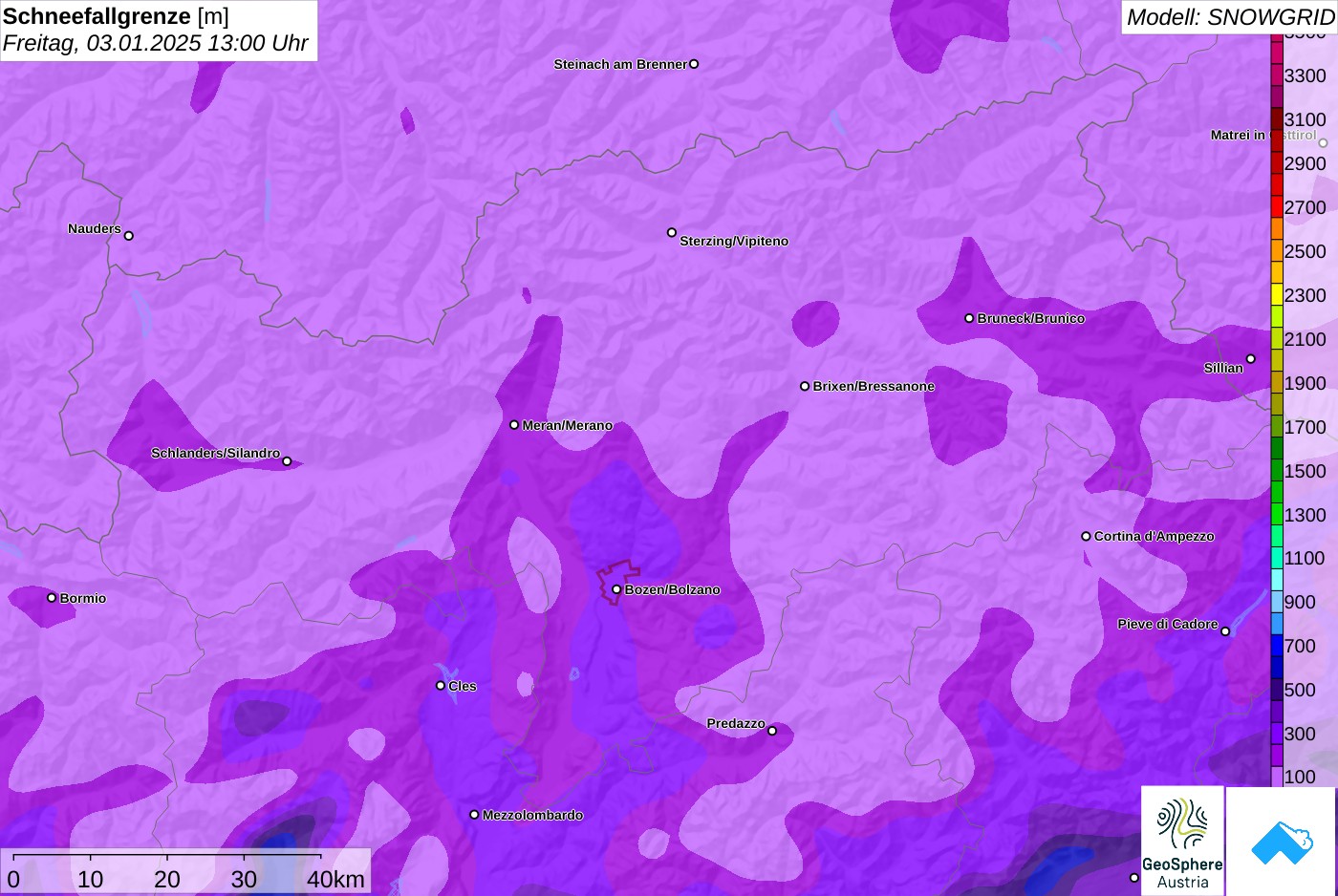Click the "Meran/Merano" label text
This screenshot has height=896, width=1338.
click(x=568, y=425)
